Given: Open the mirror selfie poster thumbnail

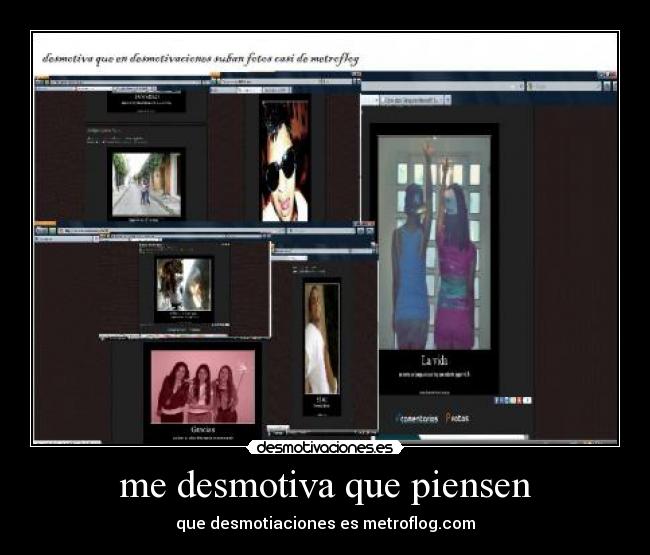Looking at the screenshot, I should [x=184, y=284].
